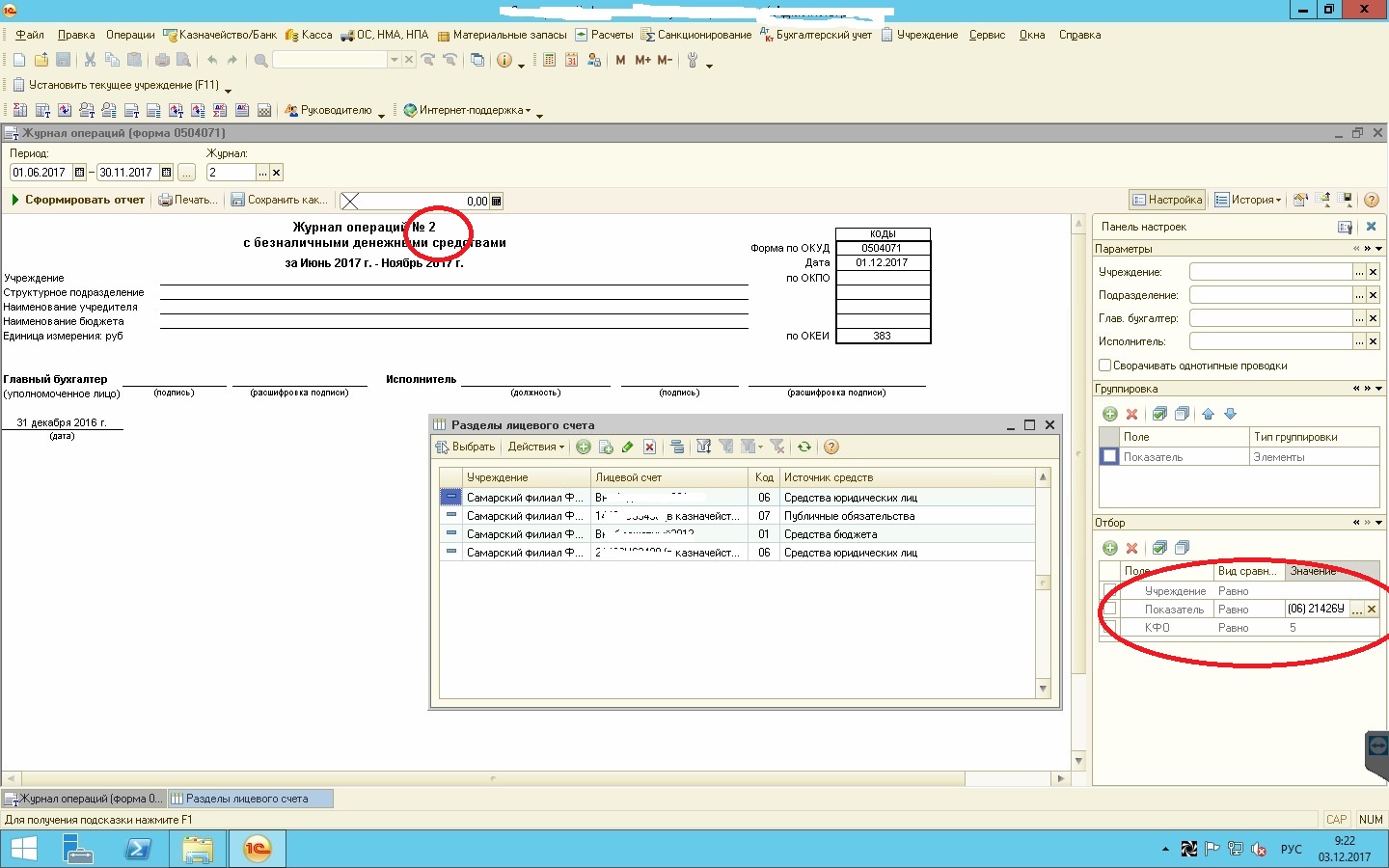Enable Сворачивать однотипные проводки checkbox
1389x868 pixels.
1105,366
